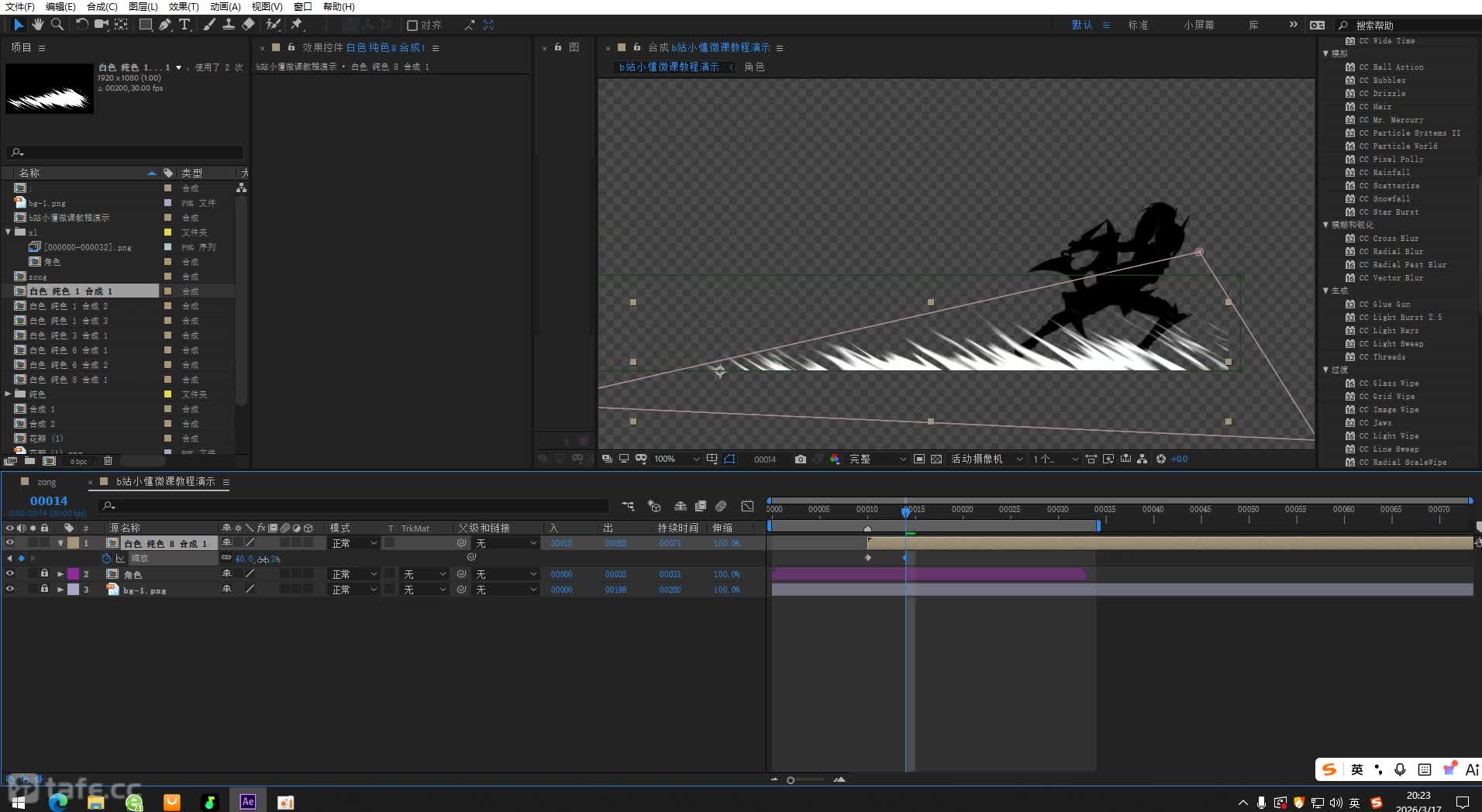The height and width of the screenshot is (812, 1482).
Task: Click the choose grid and guide options icon
Action: [x=712, y=459]
